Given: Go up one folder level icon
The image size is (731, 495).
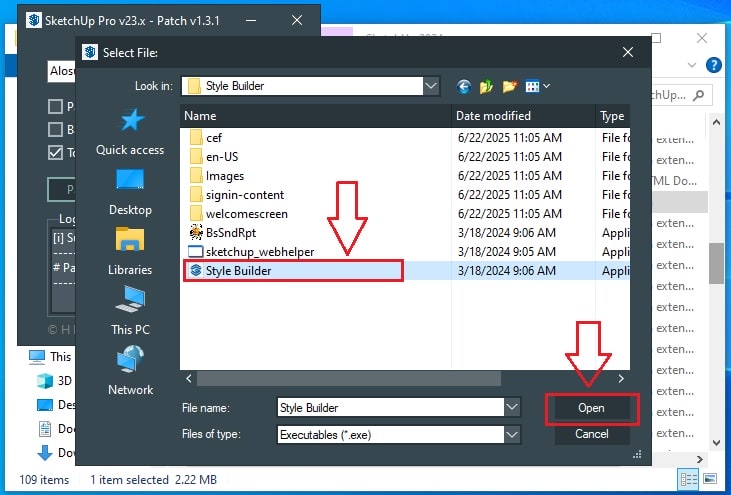Looking at the screenshot, I should (486, 87).
